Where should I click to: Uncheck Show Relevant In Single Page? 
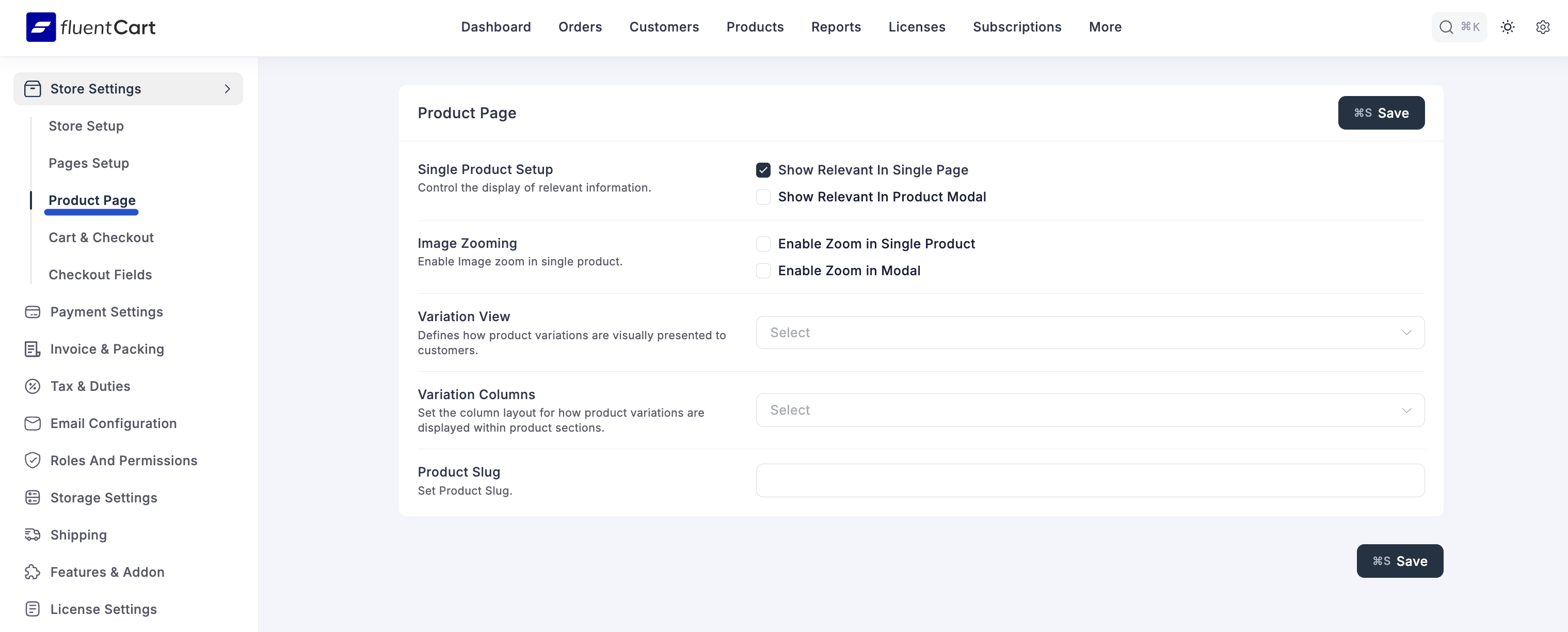click(763, 170)
